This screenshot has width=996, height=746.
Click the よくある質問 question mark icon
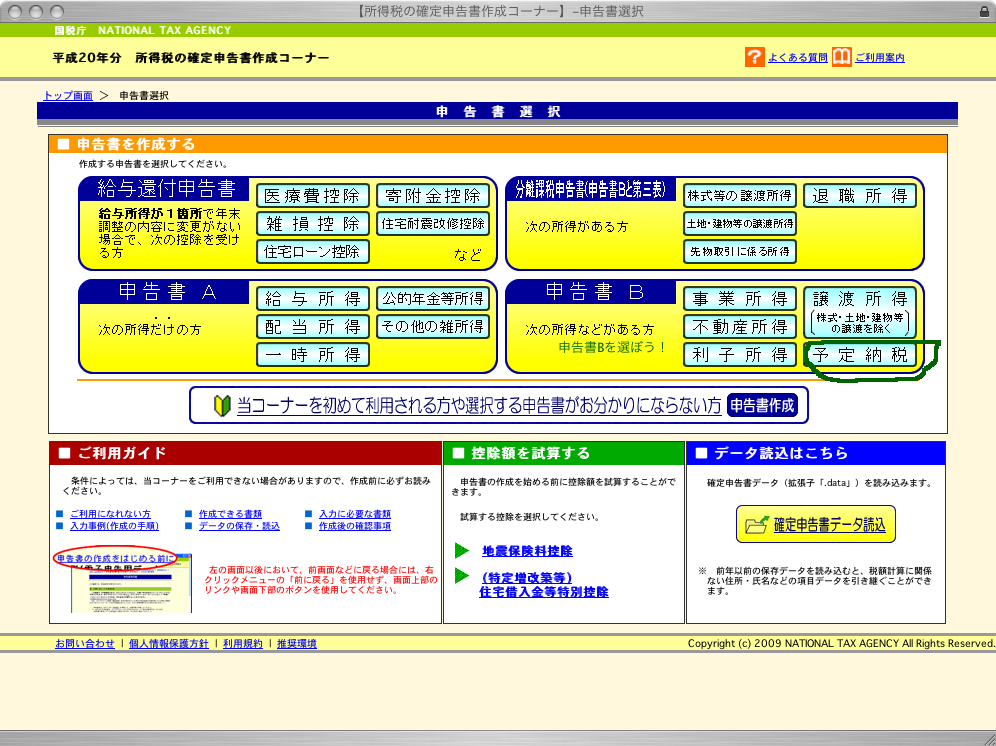click(x=755, y=58)
